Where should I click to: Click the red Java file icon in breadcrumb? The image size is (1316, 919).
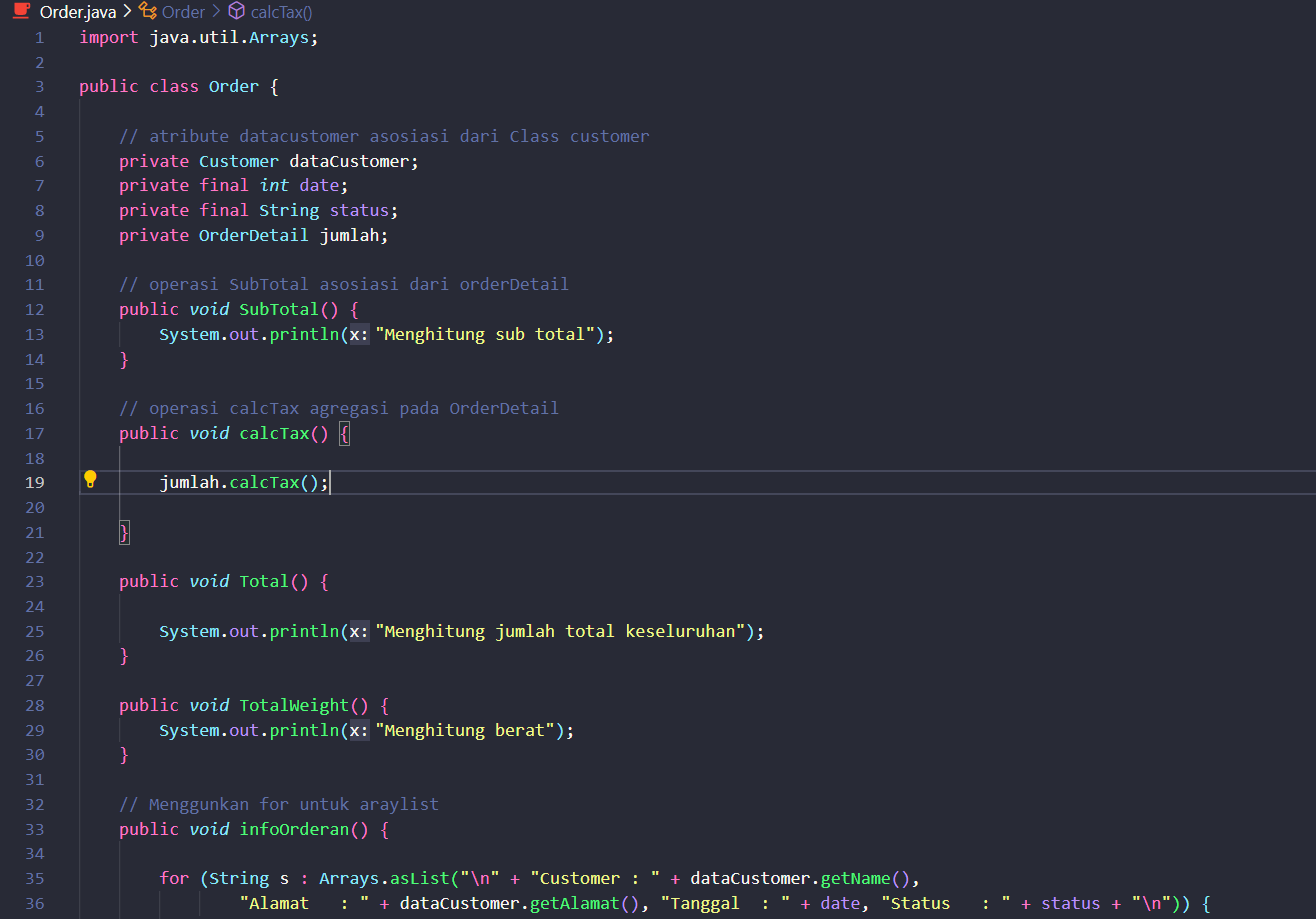(22, 12)
